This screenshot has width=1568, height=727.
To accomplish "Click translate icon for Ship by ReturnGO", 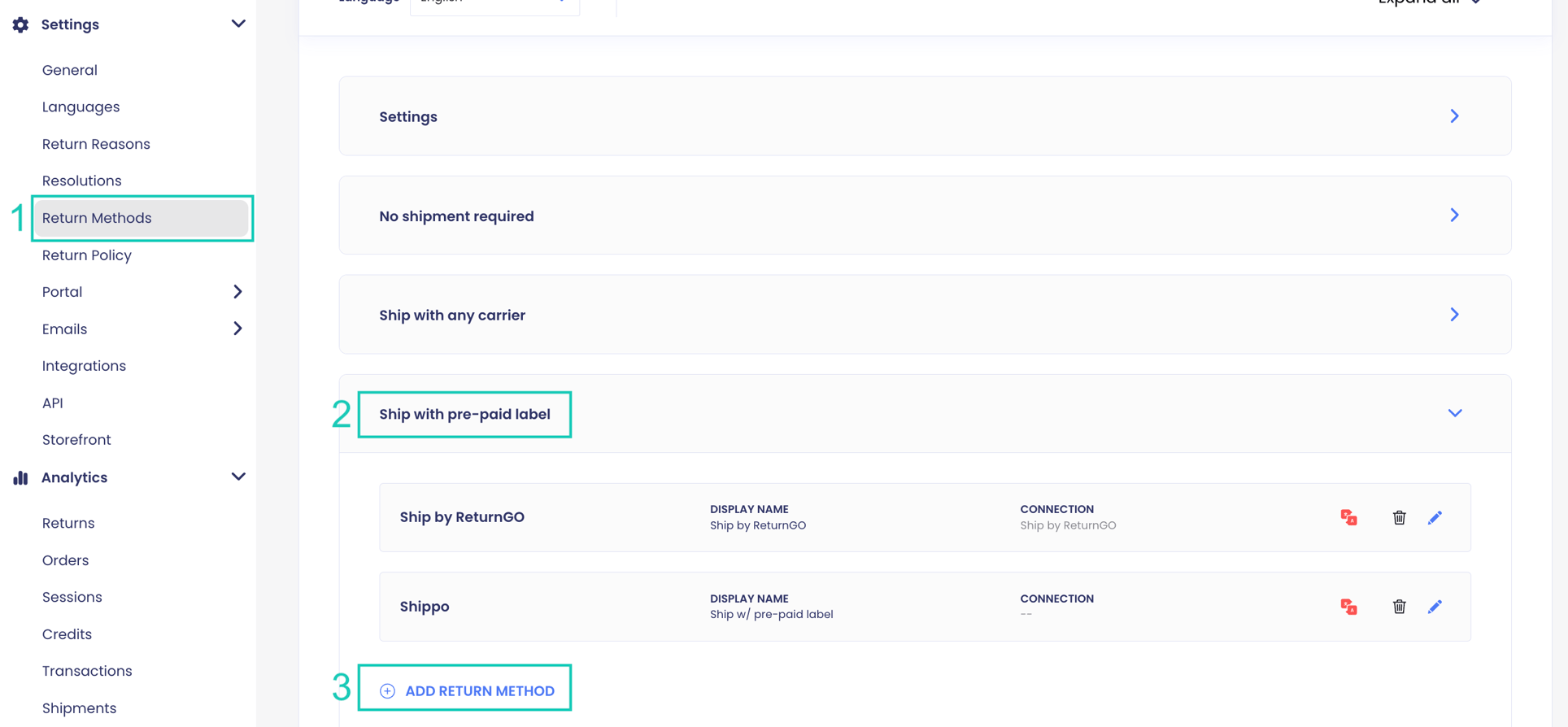I will coord(1348,517).
